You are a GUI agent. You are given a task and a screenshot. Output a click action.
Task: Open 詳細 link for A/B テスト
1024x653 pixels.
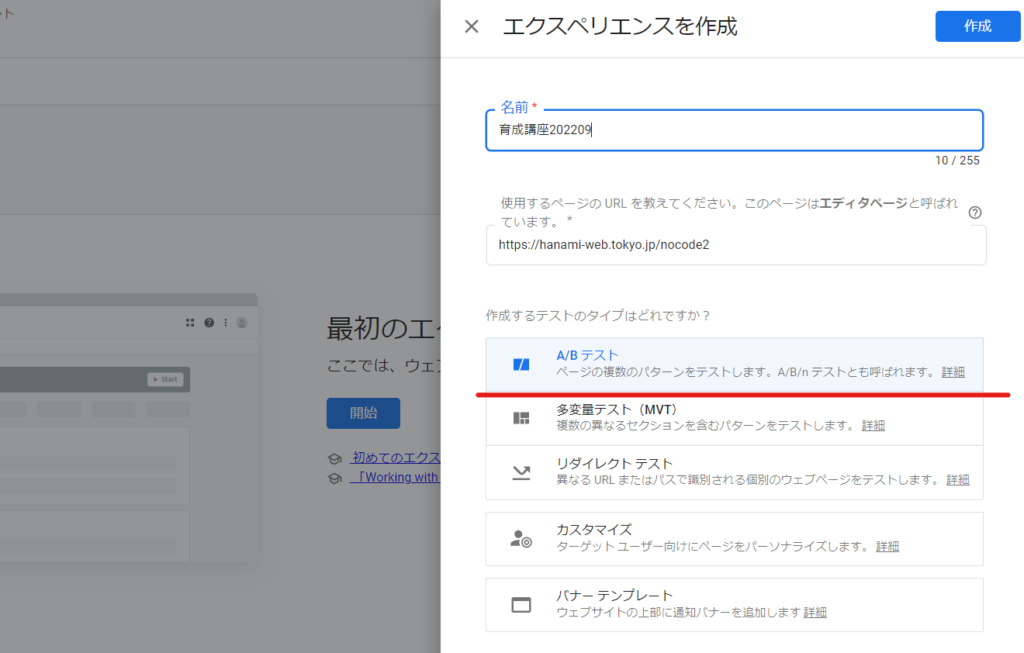[953, 372]
